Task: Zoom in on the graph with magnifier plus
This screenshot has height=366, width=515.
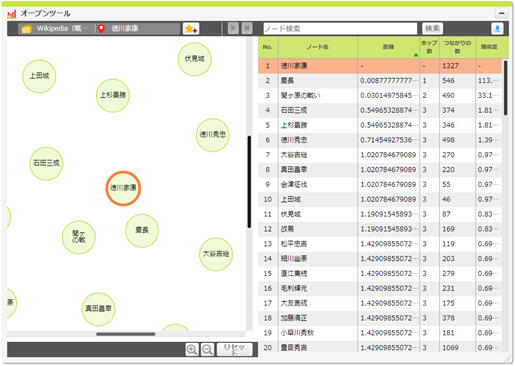Action: tap(192, 349)
